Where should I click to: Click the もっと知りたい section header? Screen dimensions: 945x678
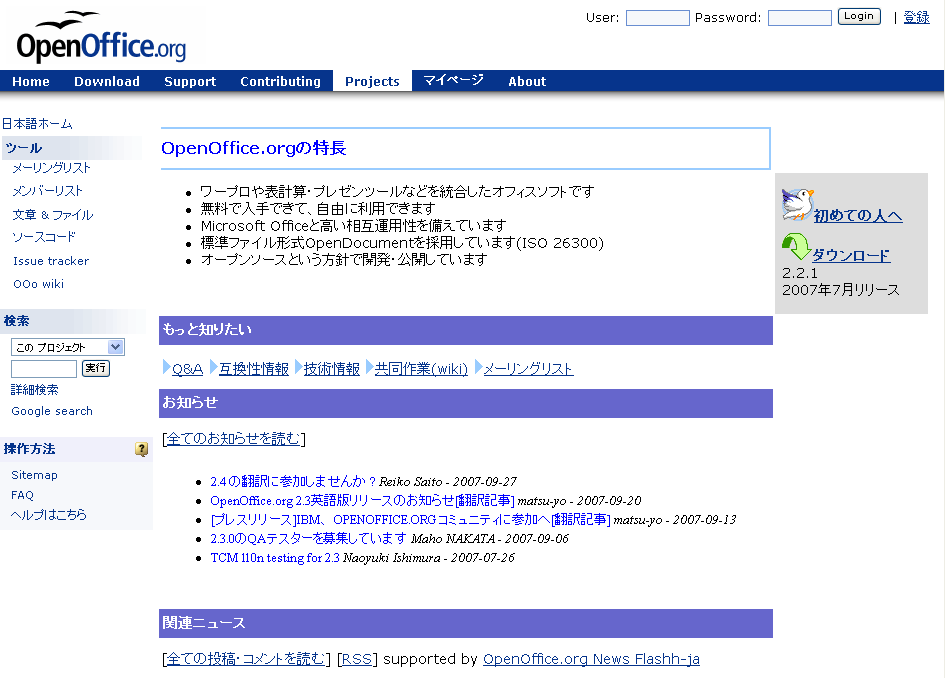tap(466, 330)
